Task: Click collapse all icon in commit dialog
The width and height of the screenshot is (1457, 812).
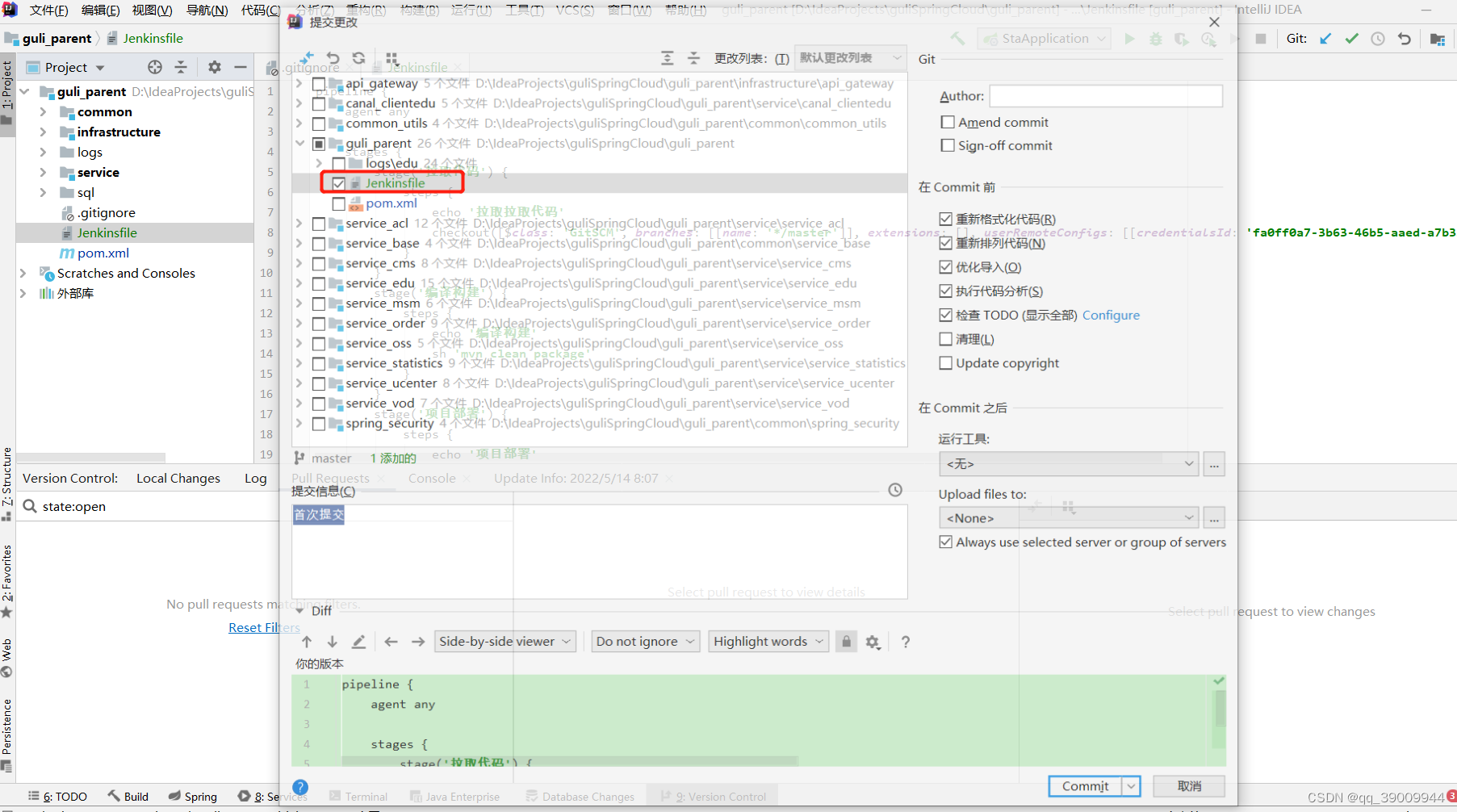Action: (693, 58)
